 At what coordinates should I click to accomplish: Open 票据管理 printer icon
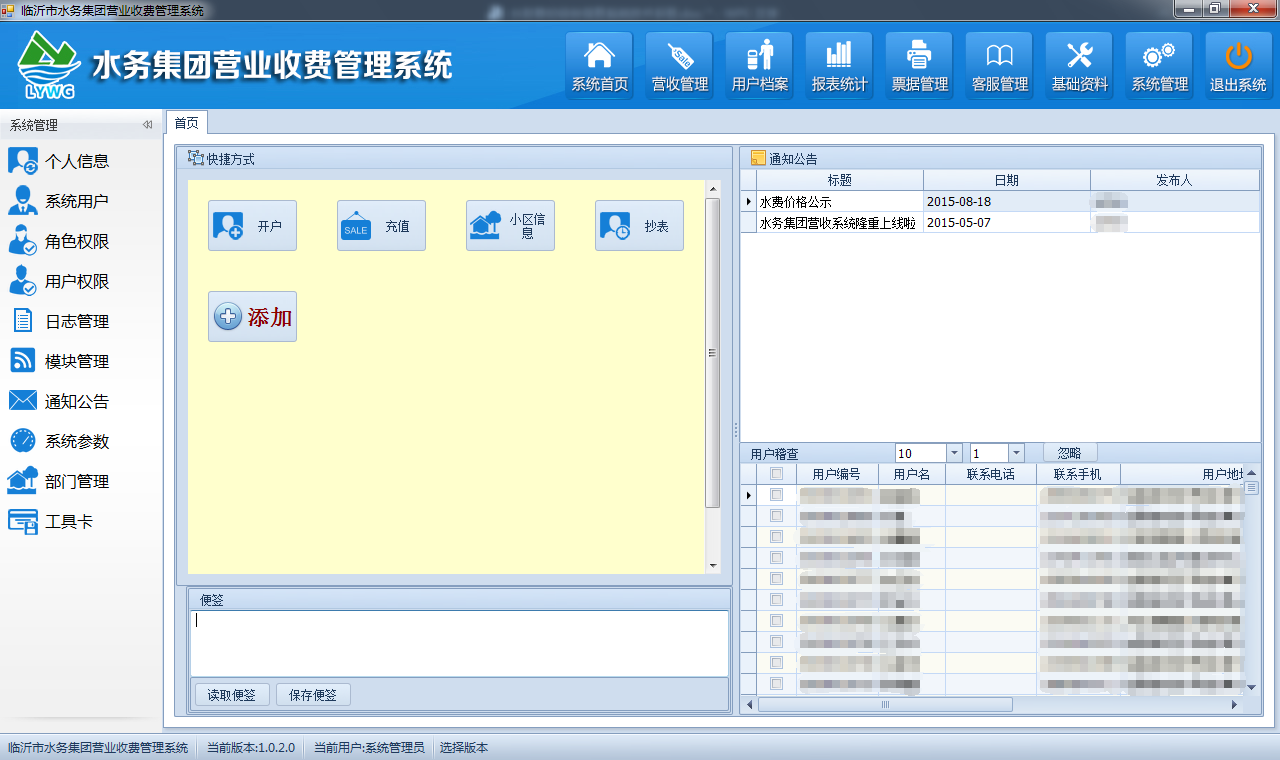coord(920,66)
